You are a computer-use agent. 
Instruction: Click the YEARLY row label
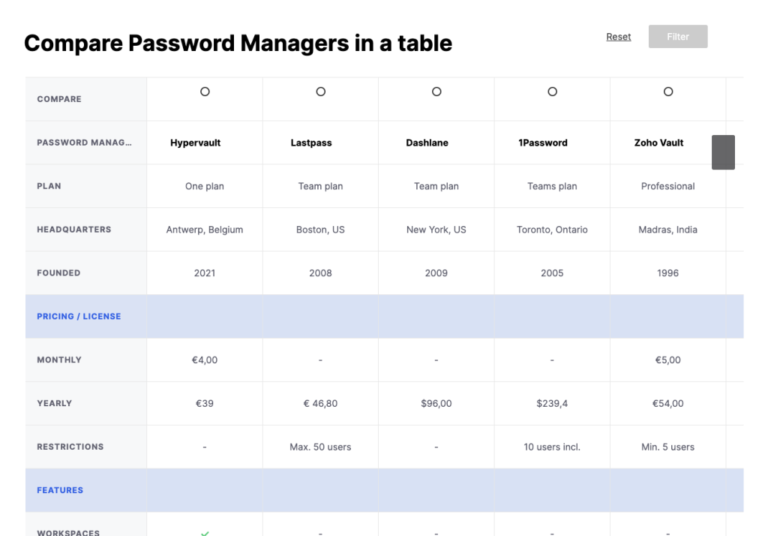[54, 403]
